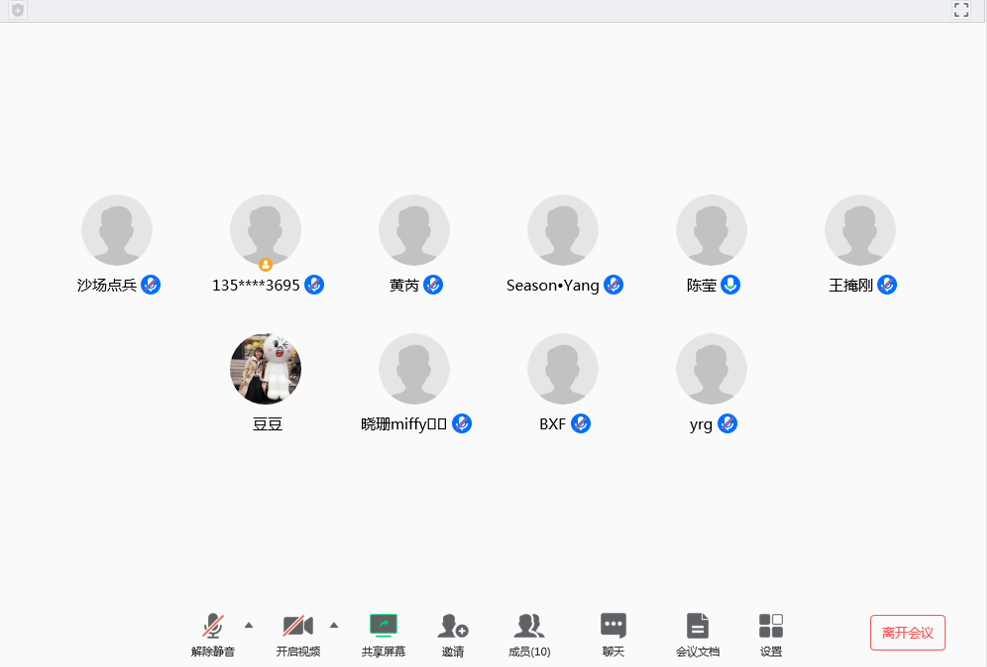Image resolution: width=987 pixels, height=667 pixels.
Task: Expand video options arrow next to 开启视频
Action: pos(334,625)
